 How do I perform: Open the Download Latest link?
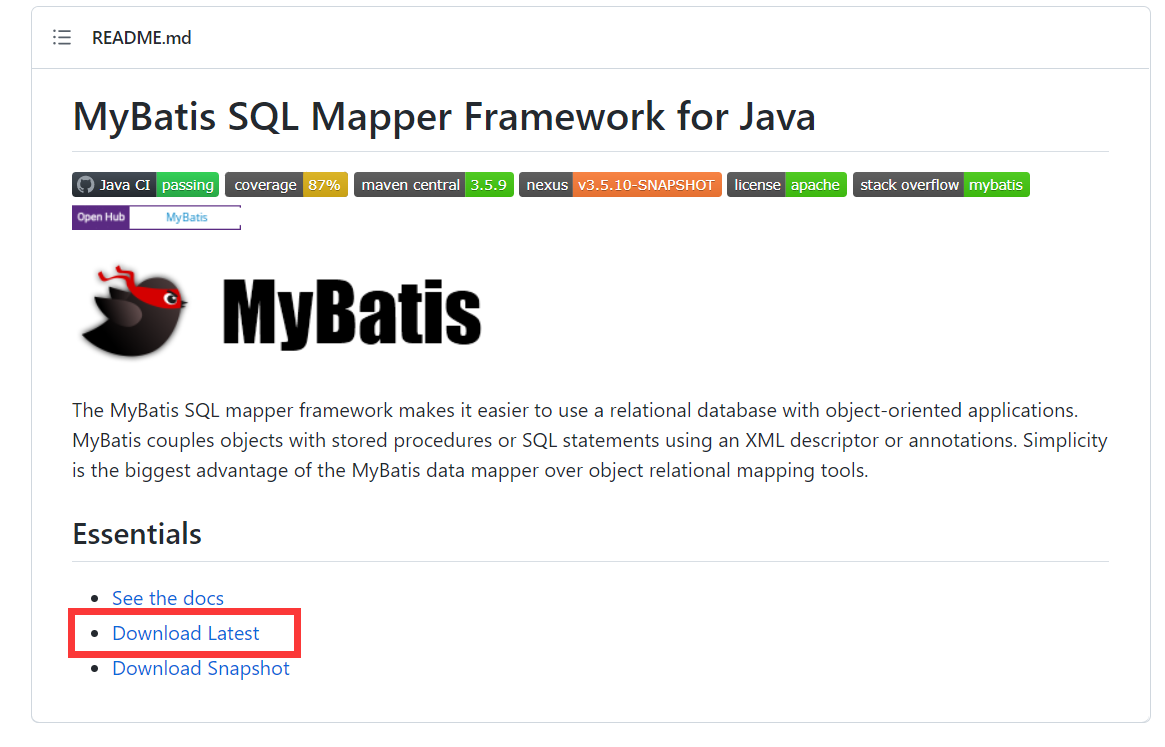click(186, 633)
